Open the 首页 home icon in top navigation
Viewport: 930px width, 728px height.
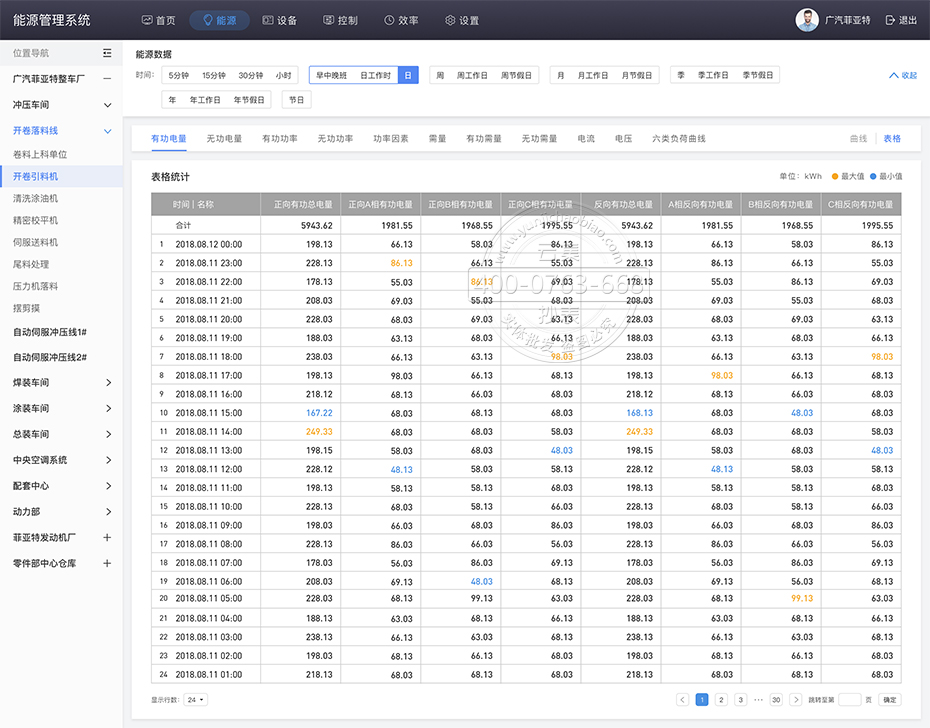click(147, 20)
